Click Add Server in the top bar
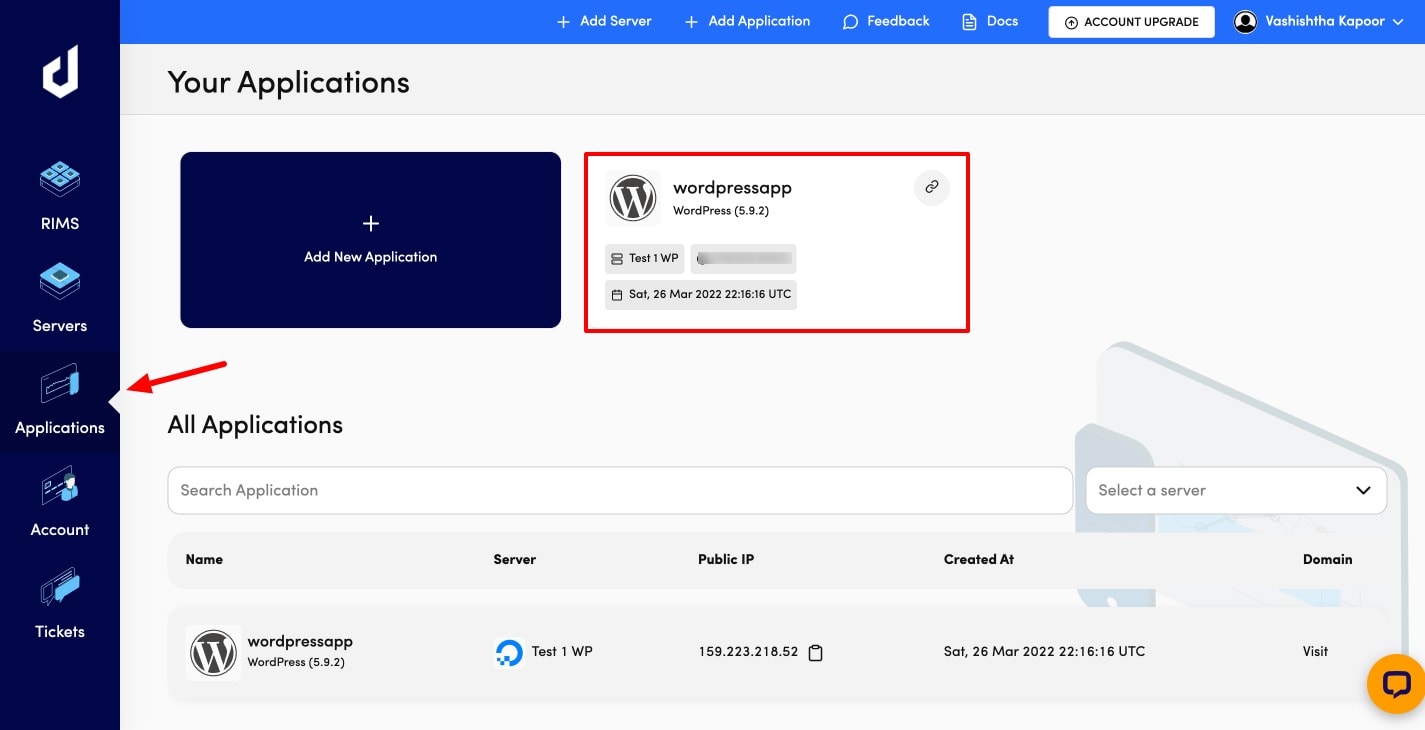The image size is (1425, 730). (x=604, y=21)
